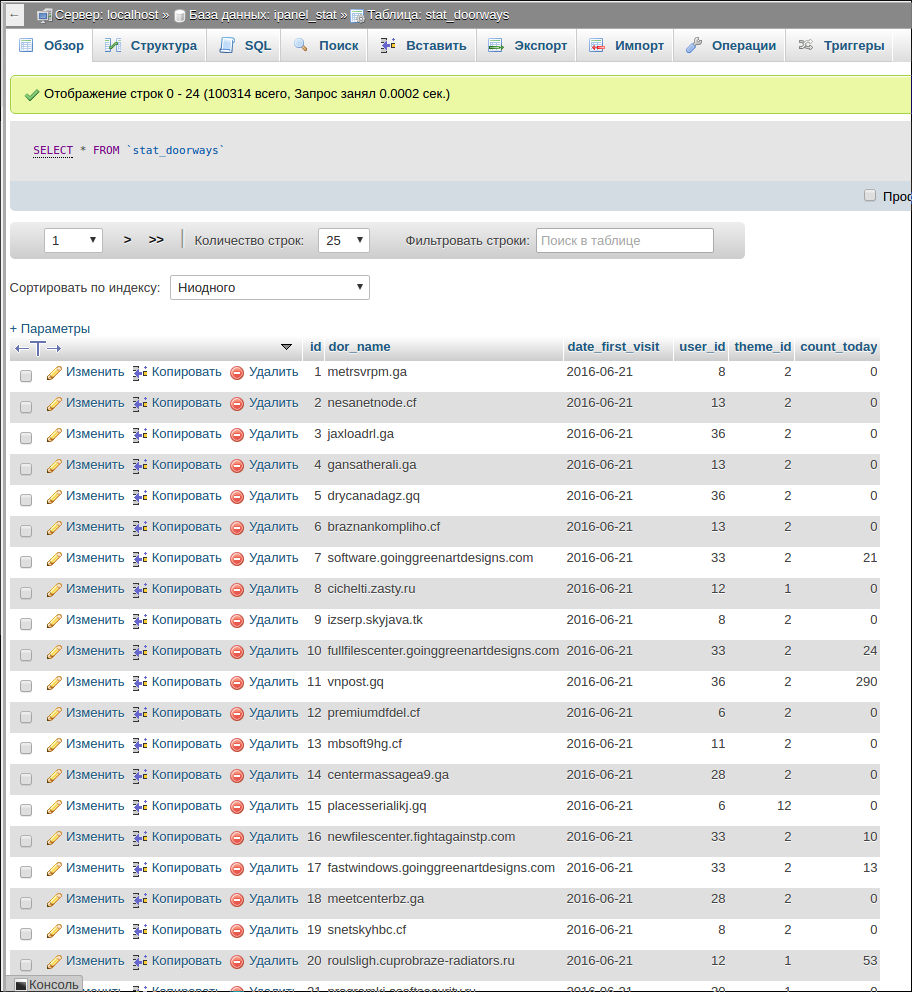Click the back arrow navigation icon at top left
Image resolution: width=912 pixels, height=992 pixels.
(x=15, y=15)
